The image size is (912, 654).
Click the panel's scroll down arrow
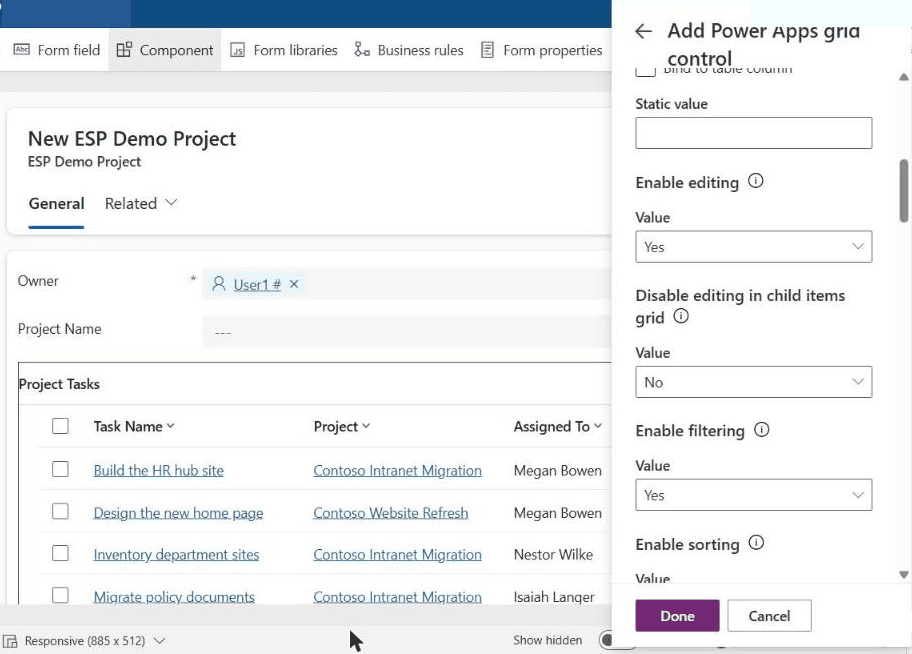point(904,574)
